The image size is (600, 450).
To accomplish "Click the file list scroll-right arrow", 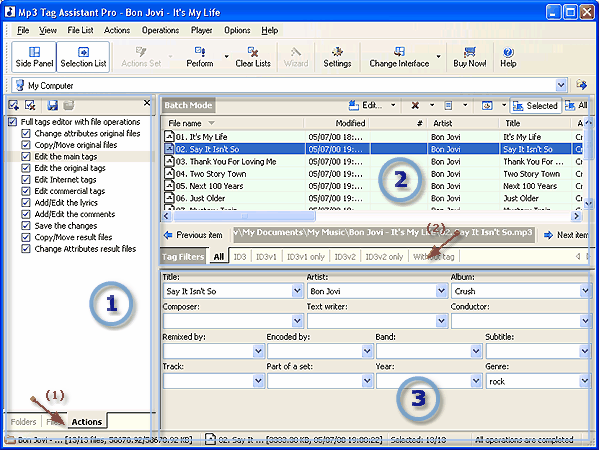I will coord(576,216).
